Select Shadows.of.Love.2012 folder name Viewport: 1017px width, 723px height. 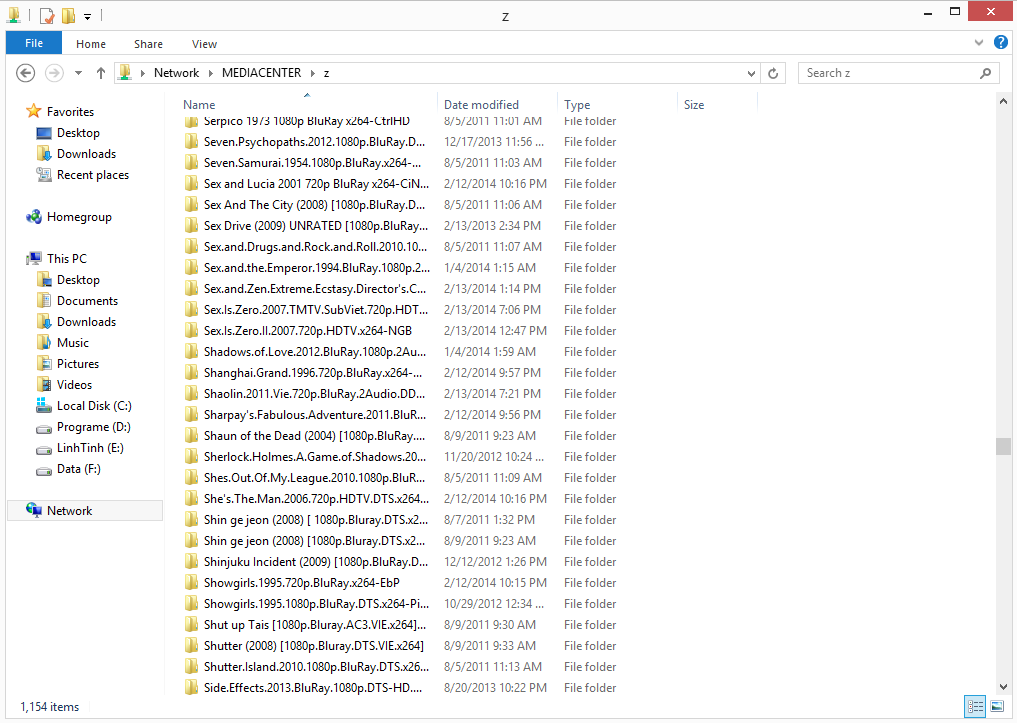pos(315,352)
